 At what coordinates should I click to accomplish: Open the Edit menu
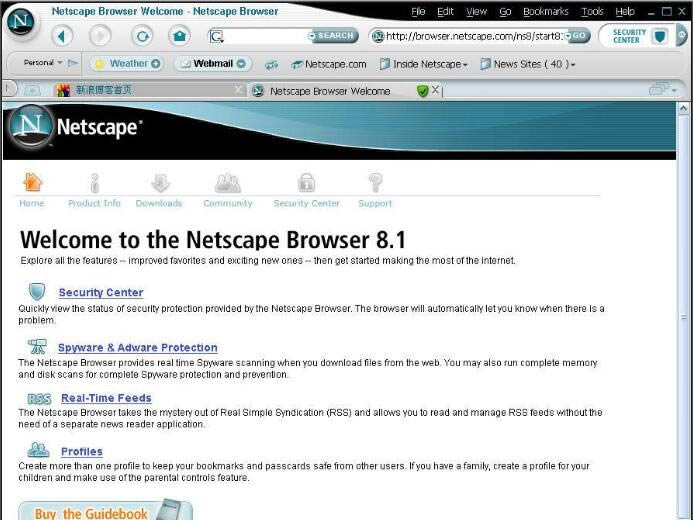(x=445, y=12)
